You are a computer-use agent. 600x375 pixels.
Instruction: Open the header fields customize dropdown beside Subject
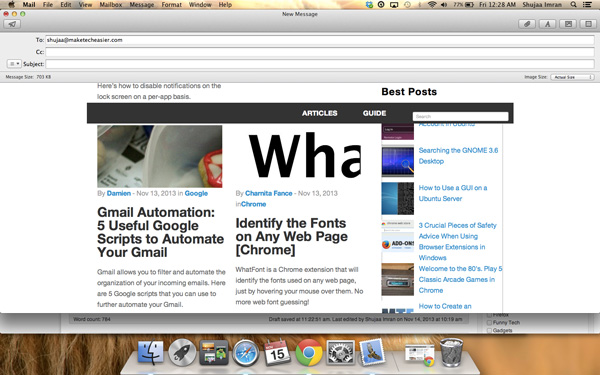[x=14, y=64]
